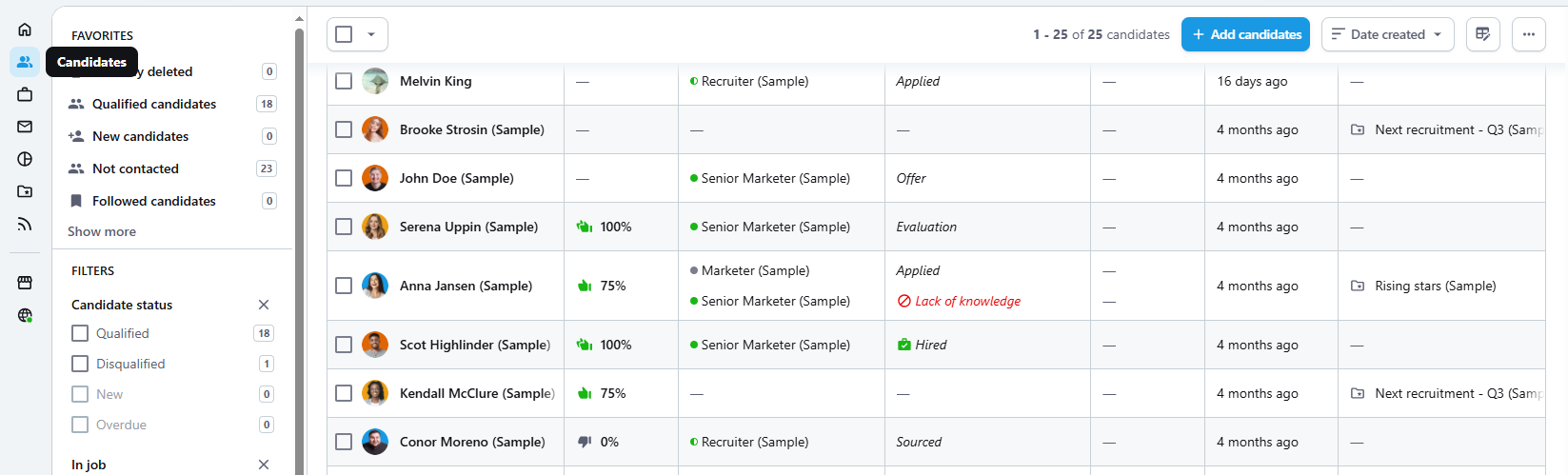Check the Qualified status filter
This screenshot has height=475, width=1568.
pos(80,333)
